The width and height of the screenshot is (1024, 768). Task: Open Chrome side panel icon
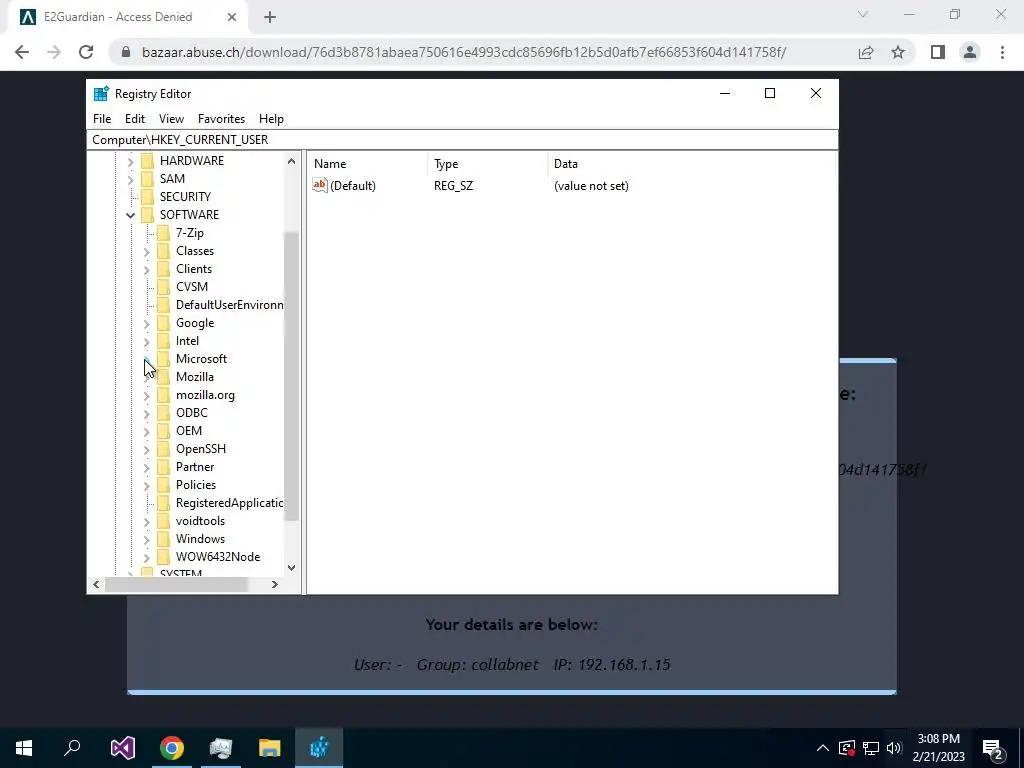[938, 52]
